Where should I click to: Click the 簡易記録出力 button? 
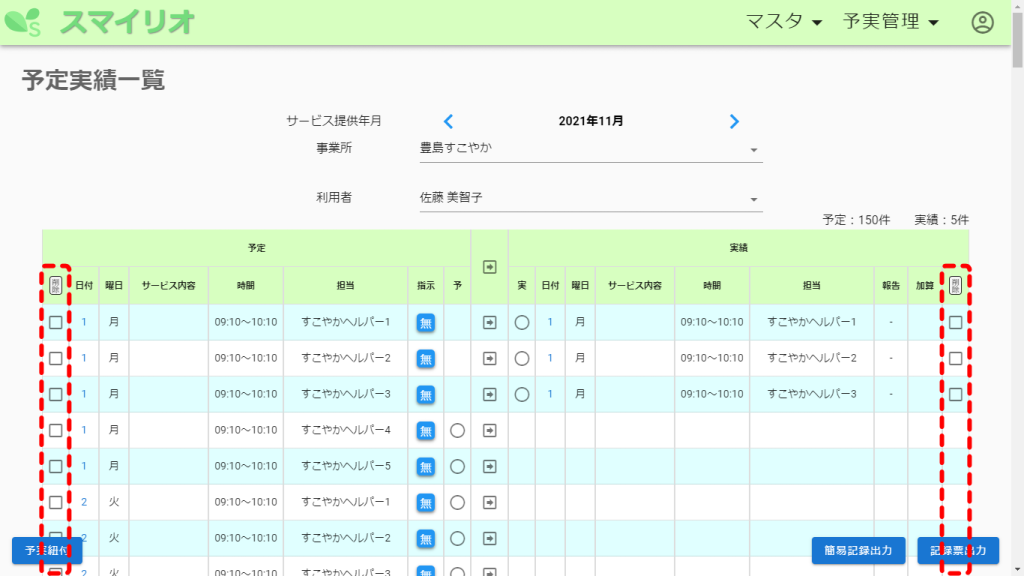pyautogui.click(x=858, y=551)
